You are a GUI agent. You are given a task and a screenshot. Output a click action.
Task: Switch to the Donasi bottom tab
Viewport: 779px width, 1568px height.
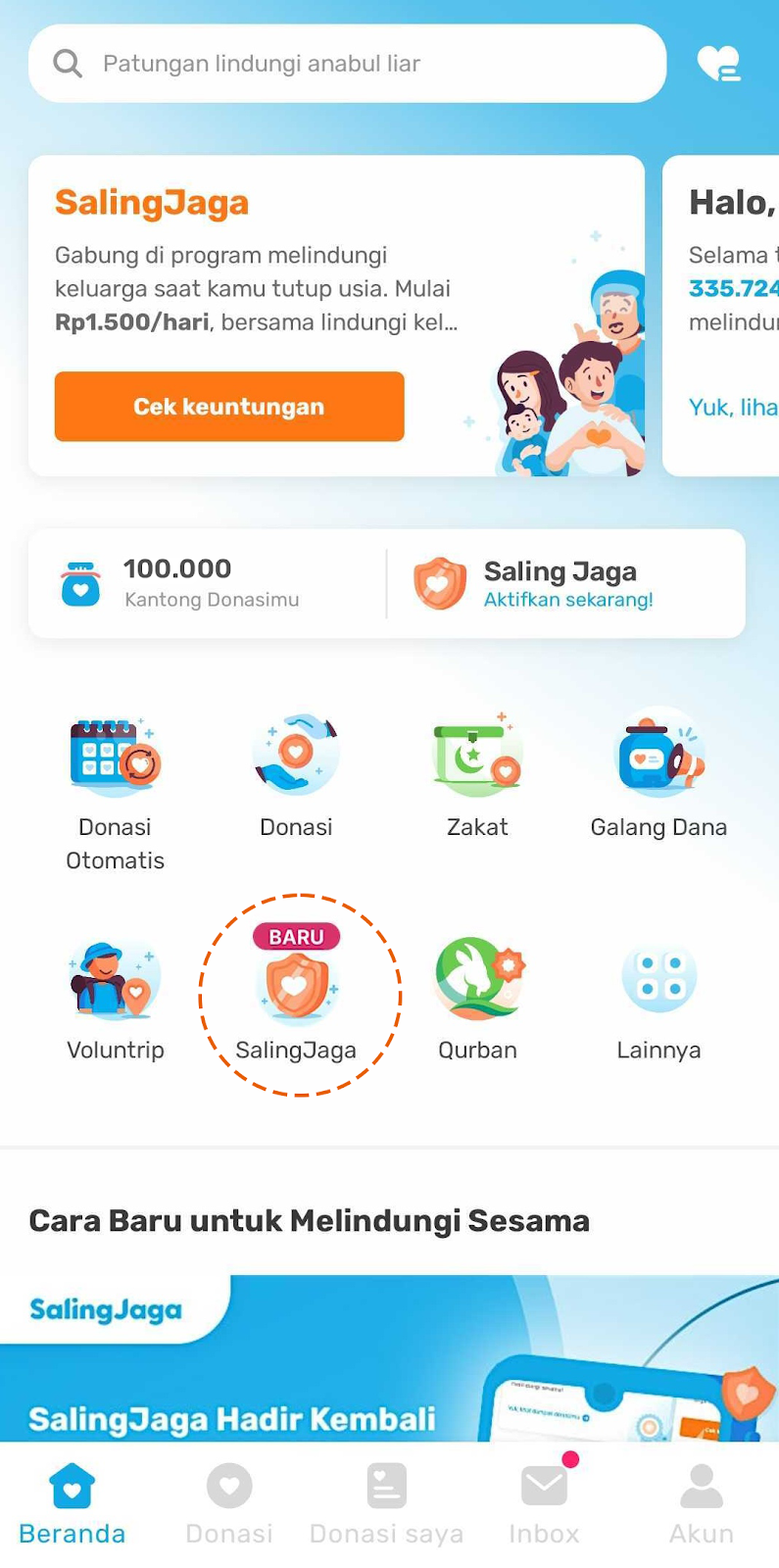tap(229, 1504)
